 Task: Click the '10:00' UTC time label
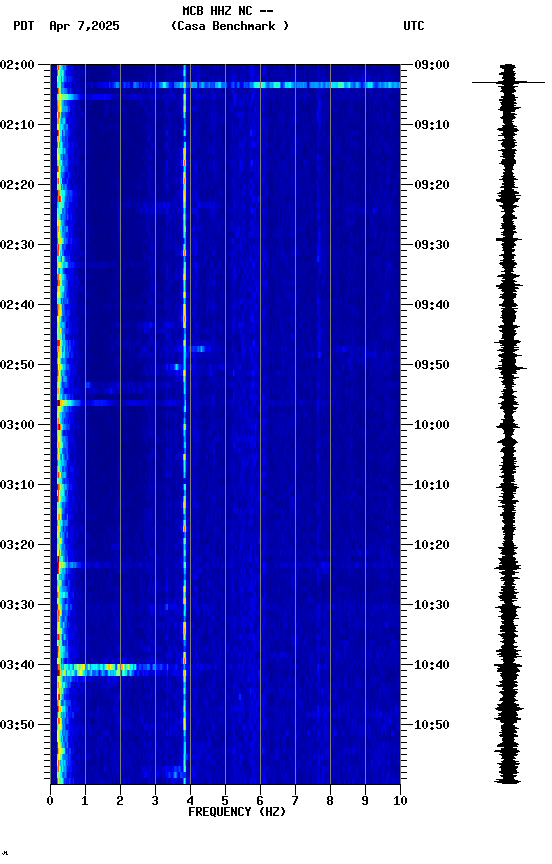pyautogui.click(x=432, y=425)
